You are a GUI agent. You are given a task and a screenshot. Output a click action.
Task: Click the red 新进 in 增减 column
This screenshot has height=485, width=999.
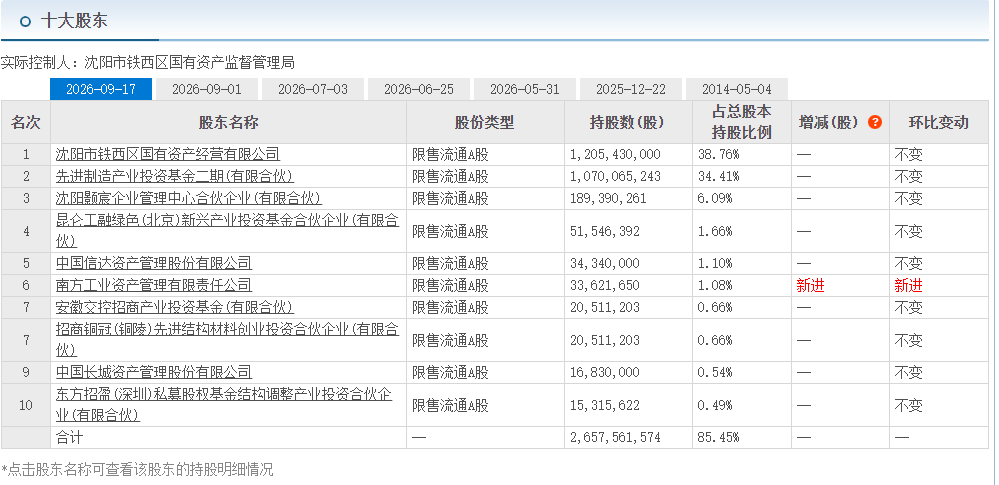[x=810, y=286]
